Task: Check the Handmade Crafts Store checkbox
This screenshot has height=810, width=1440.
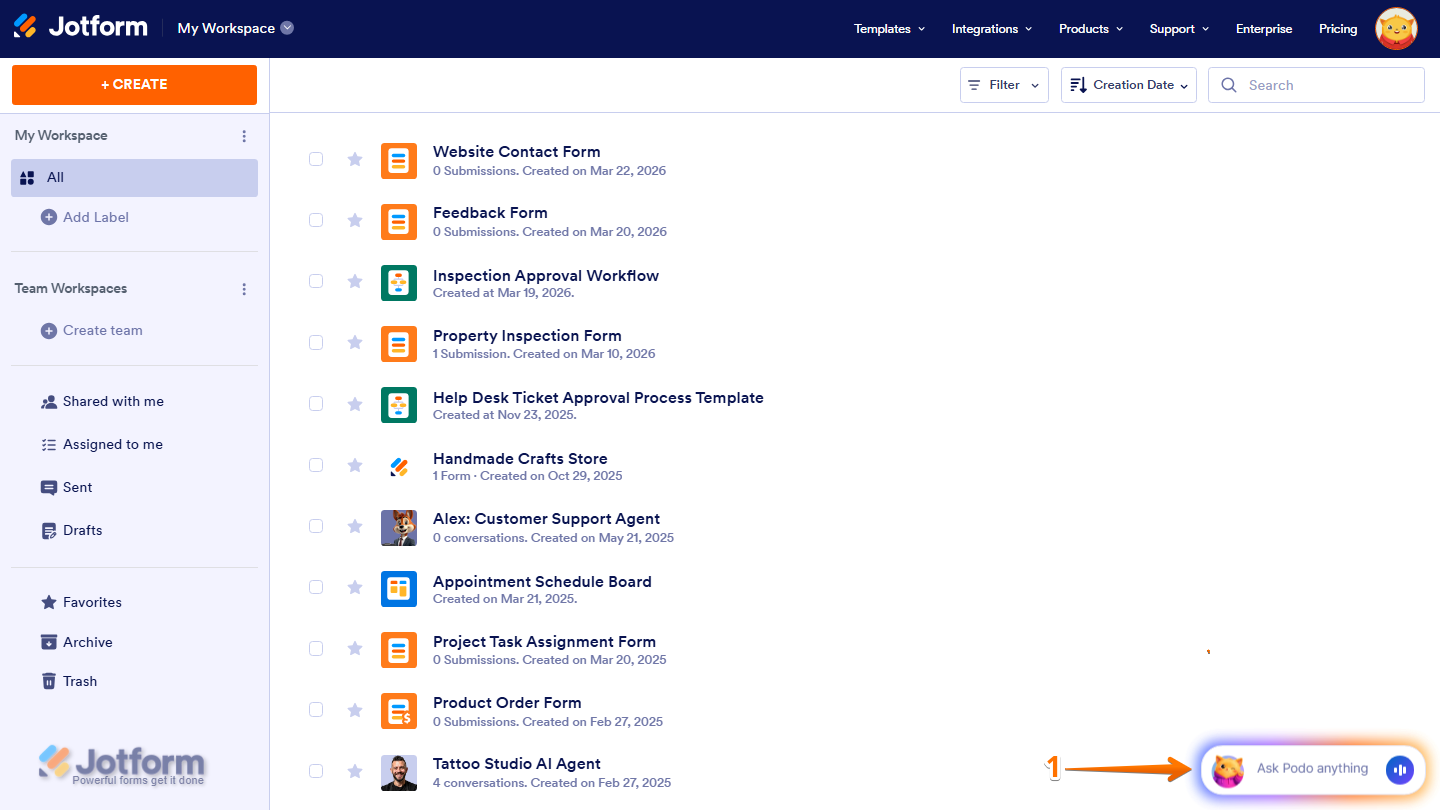Action: (316, 465)
